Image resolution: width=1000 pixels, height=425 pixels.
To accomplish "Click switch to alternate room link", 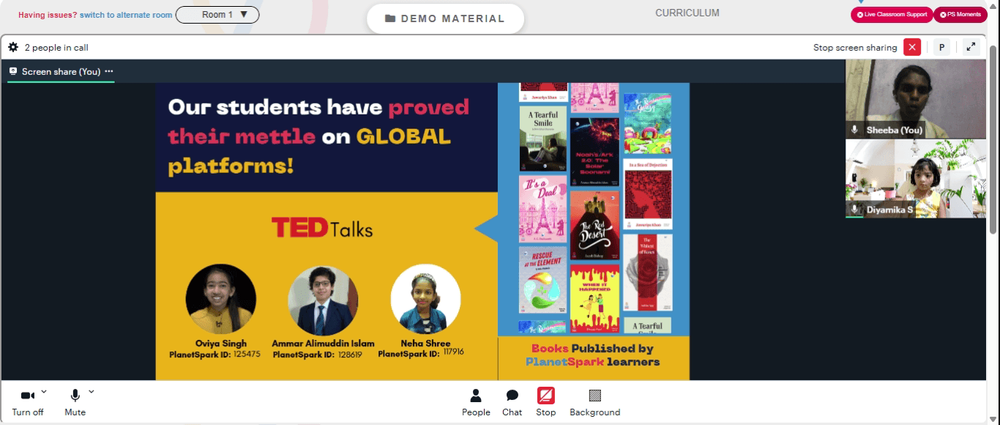I will coord(126,15).
